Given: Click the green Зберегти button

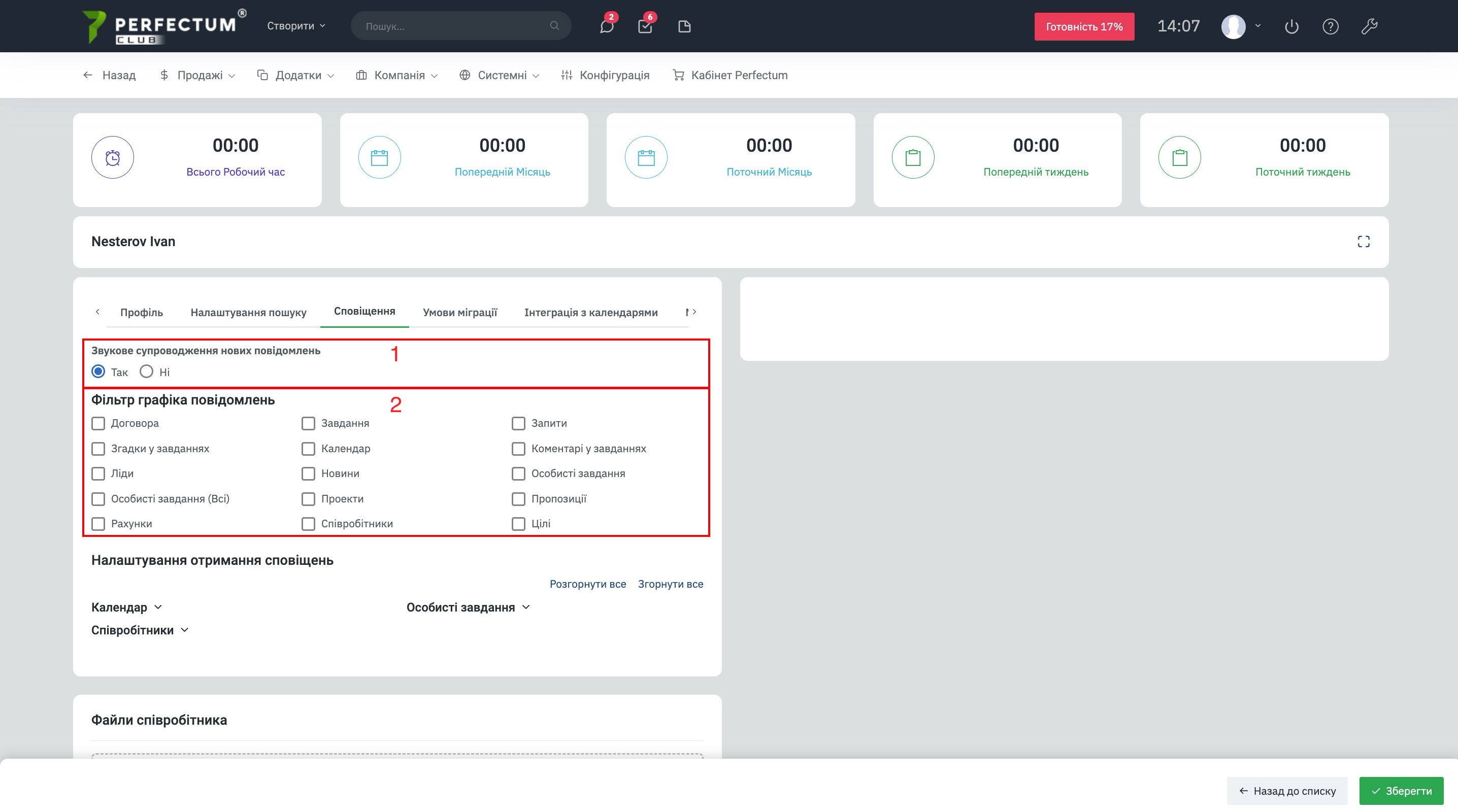Looking at the screenshot, I should pos(1401,791).
